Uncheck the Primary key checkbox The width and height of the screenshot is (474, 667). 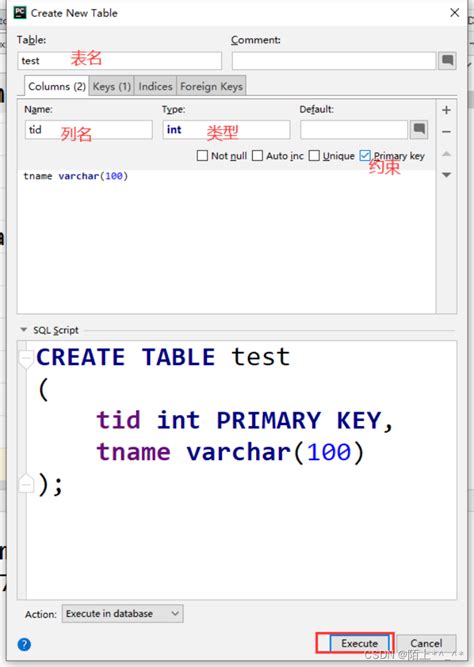[x=365, y=156]
